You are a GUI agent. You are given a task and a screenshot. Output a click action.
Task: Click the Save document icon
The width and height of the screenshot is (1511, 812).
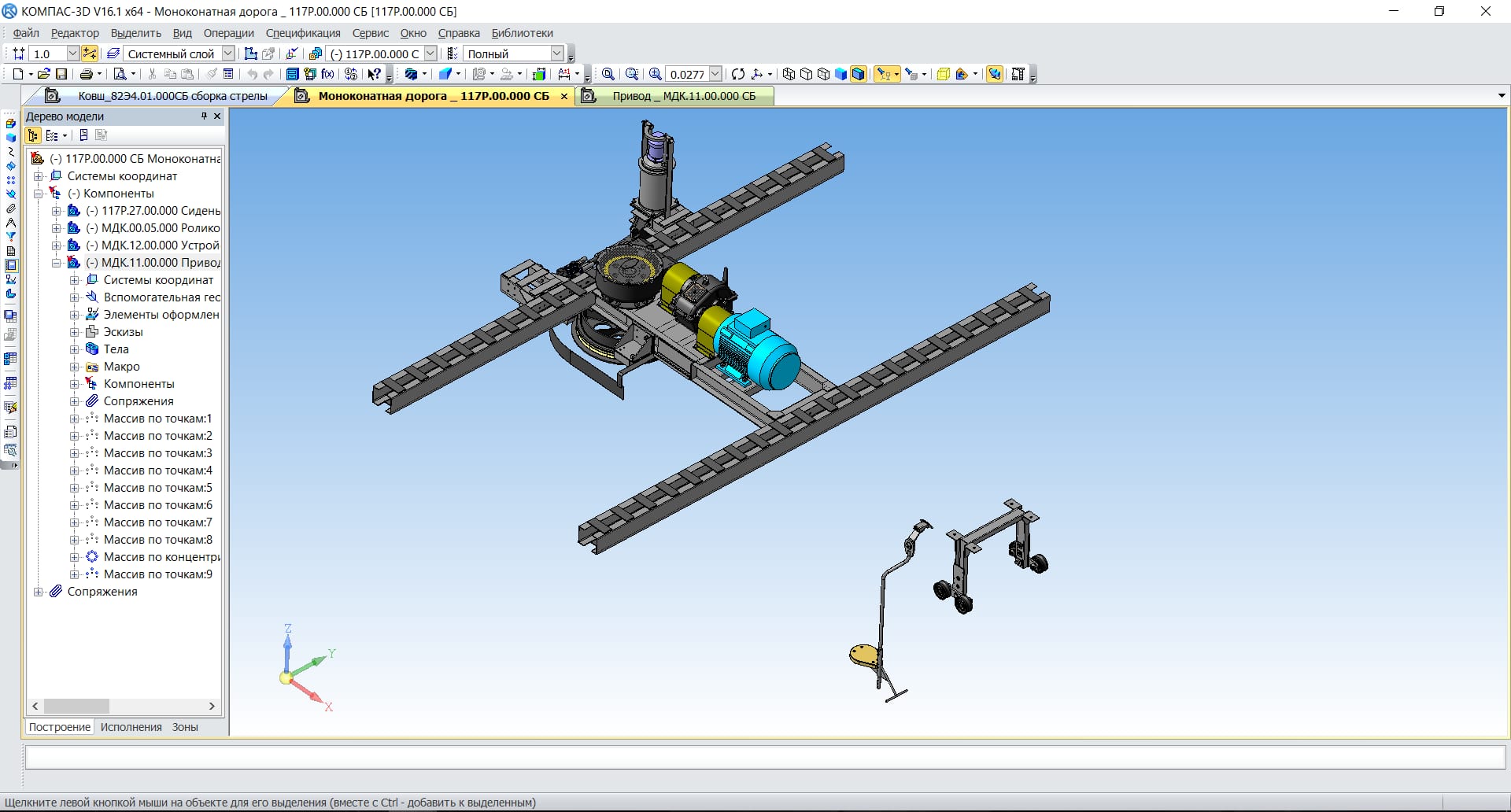click(x=61, y=74)
